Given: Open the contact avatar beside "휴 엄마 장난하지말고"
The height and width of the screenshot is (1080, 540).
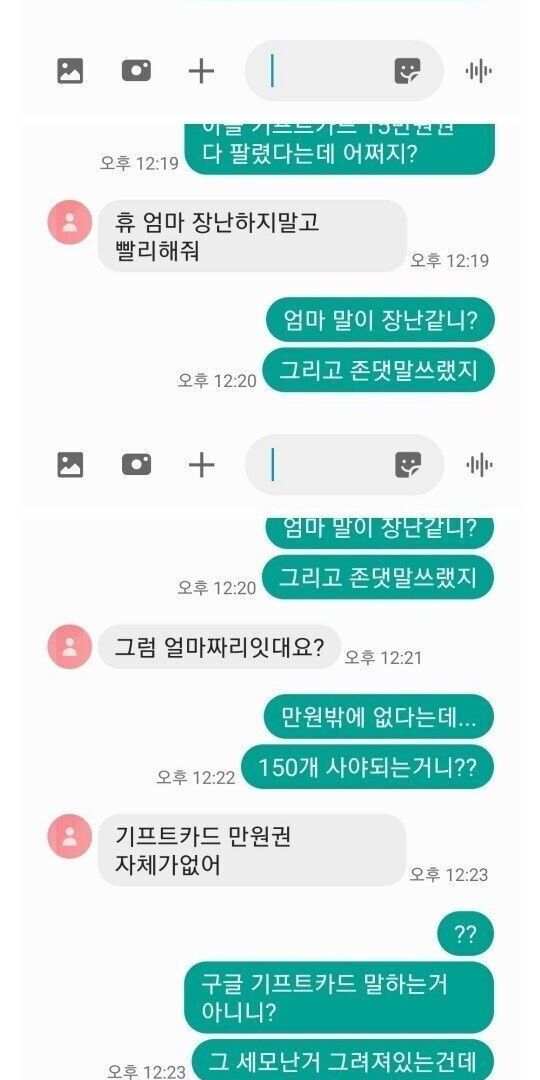Looking at the screenshot, I should point(70,222).
